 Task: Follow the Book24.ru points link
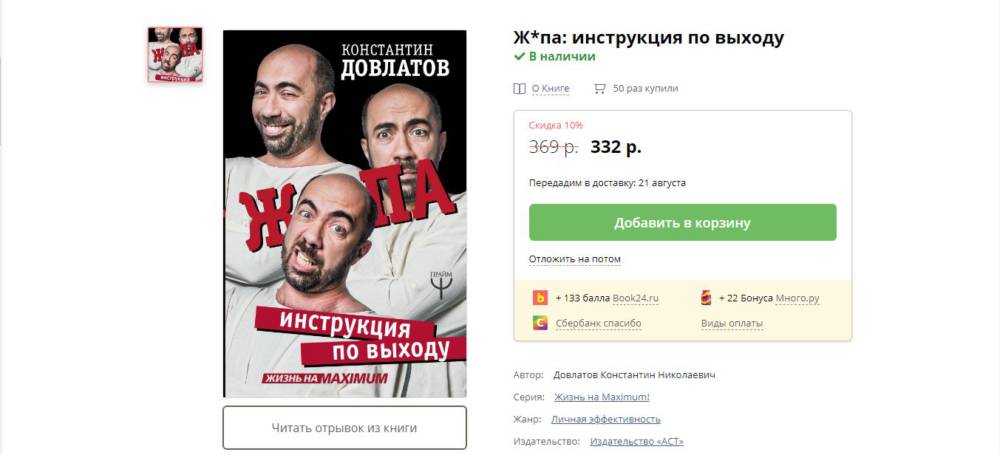[x=635, y=298]
